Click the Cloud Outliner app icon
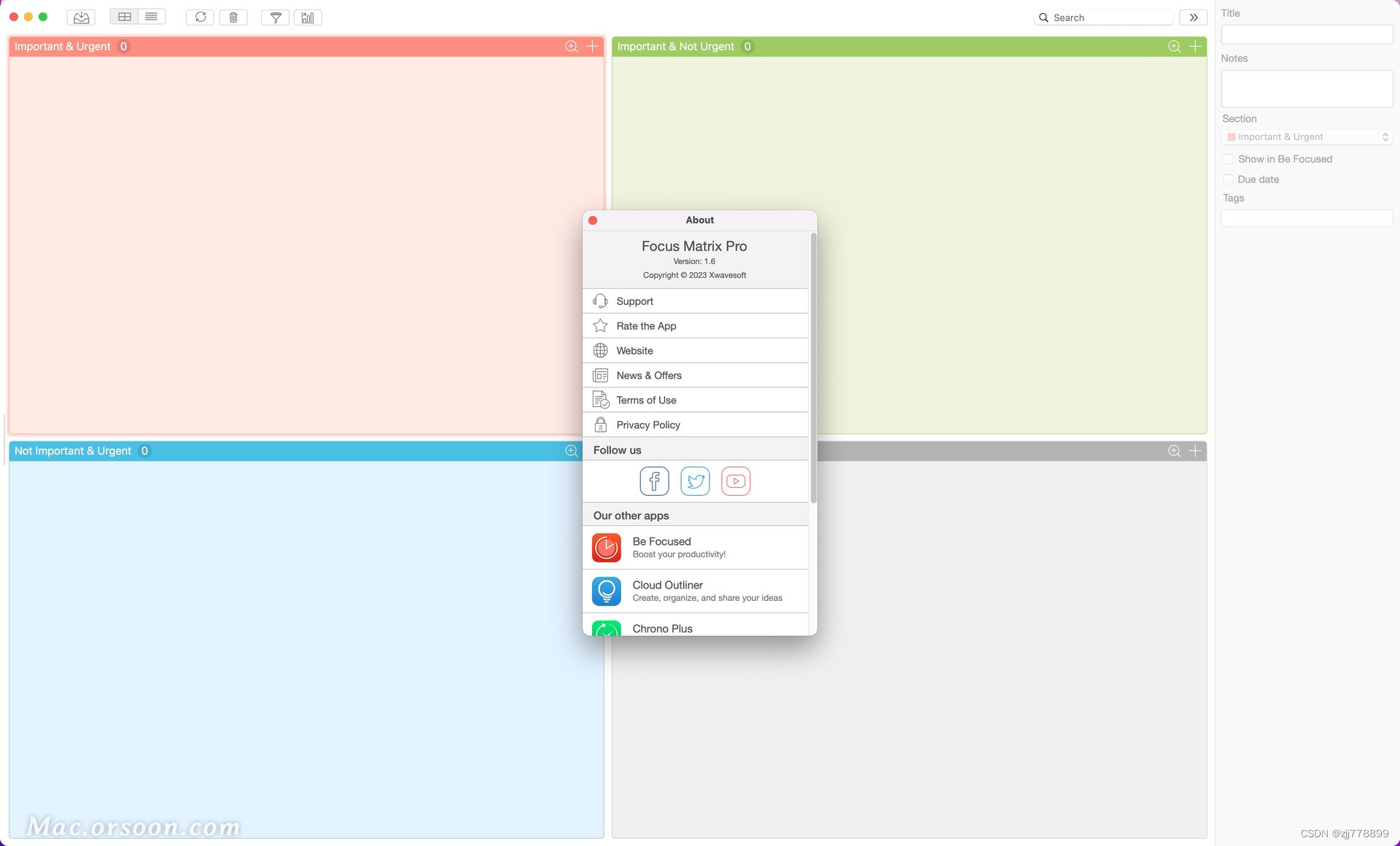Screen dimensions: 1400x846 pos(607,591)
